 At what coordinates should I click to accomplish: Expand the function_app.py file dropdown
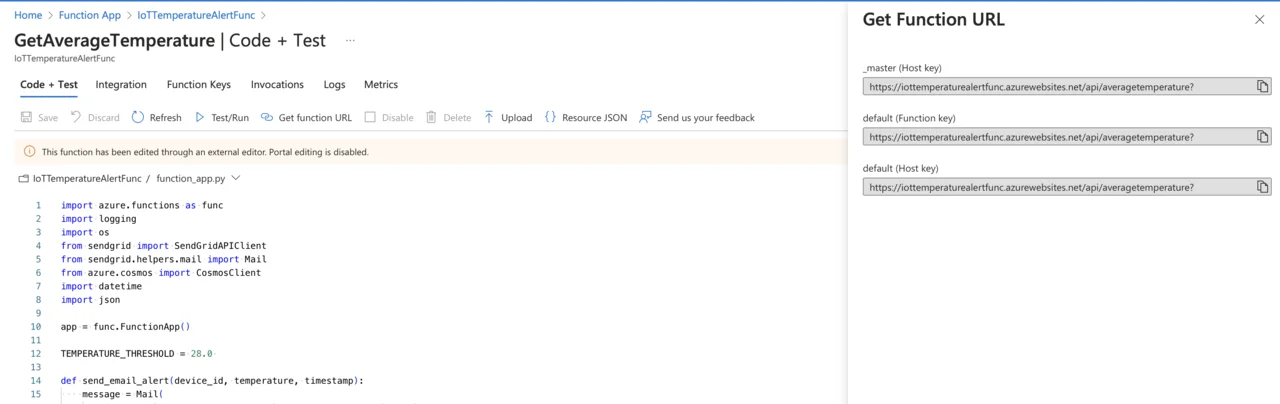(236, 178)
